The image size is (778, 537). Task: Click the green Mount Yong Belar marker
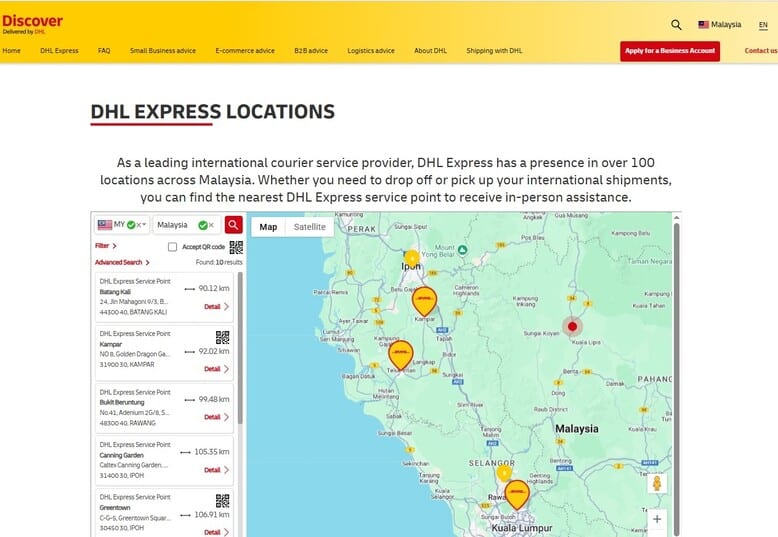(x=462, y=250)
